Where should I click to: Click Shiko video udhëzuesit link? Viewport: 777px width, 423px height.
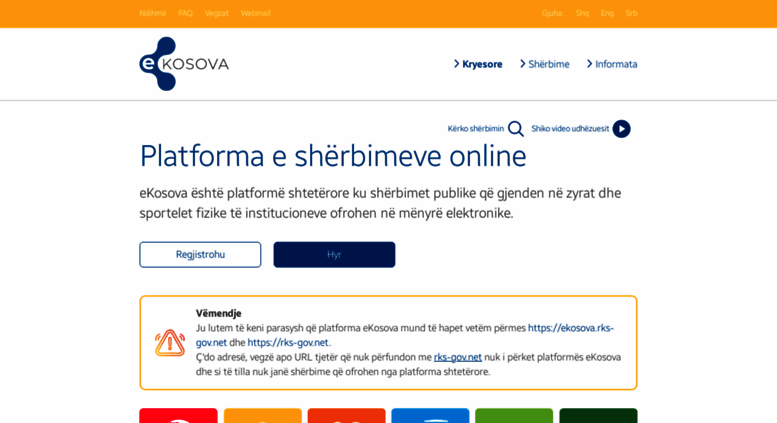pos(570,129)
